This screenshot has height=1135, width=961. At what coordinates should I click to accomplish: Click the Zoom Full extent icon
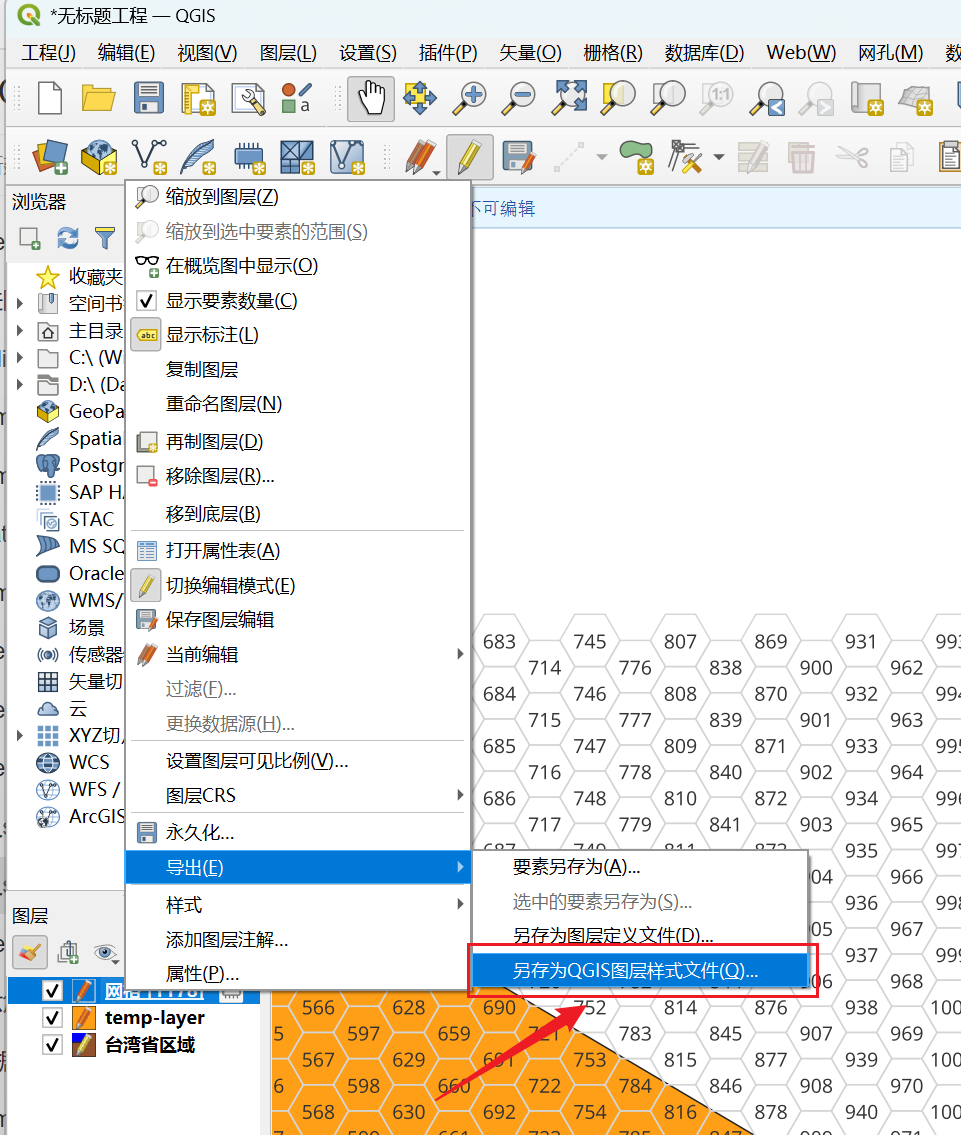570,98
